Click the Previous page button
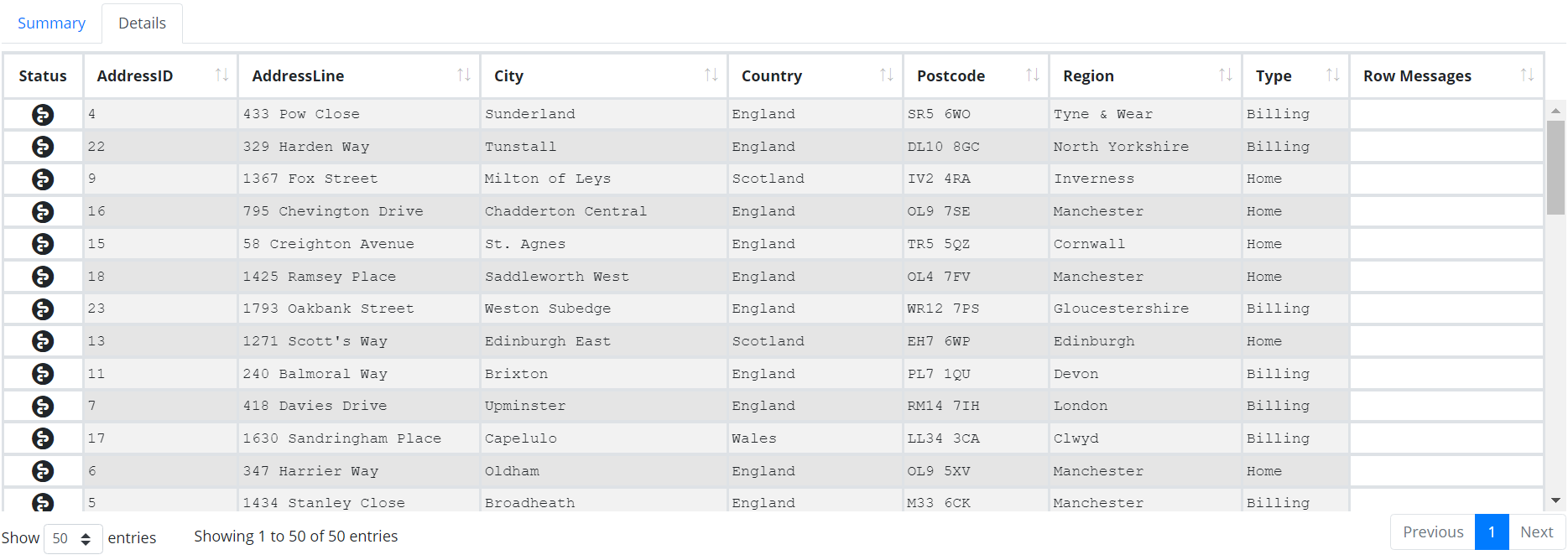 pos(1433,532)
